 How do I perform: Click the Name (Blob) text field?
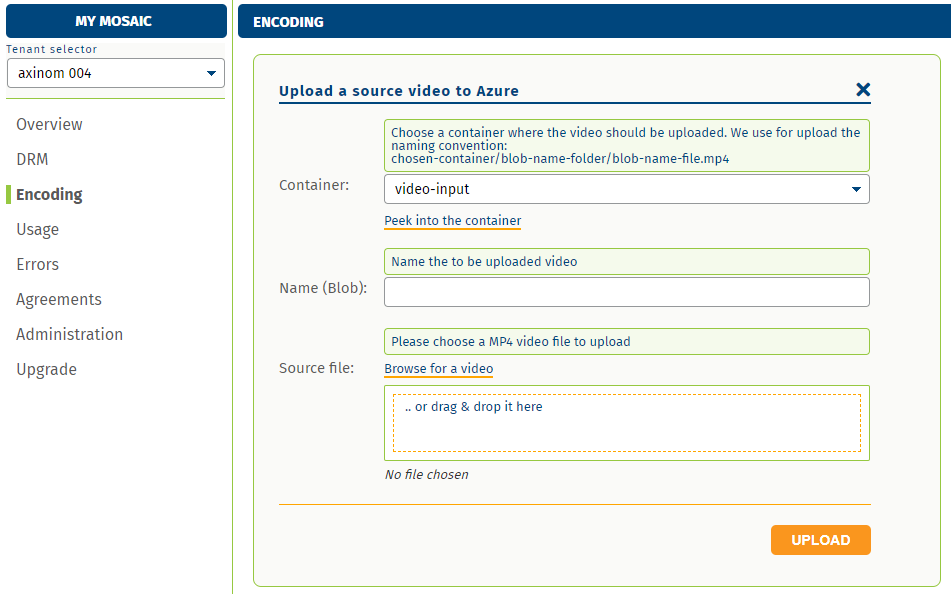coord(626,291)
